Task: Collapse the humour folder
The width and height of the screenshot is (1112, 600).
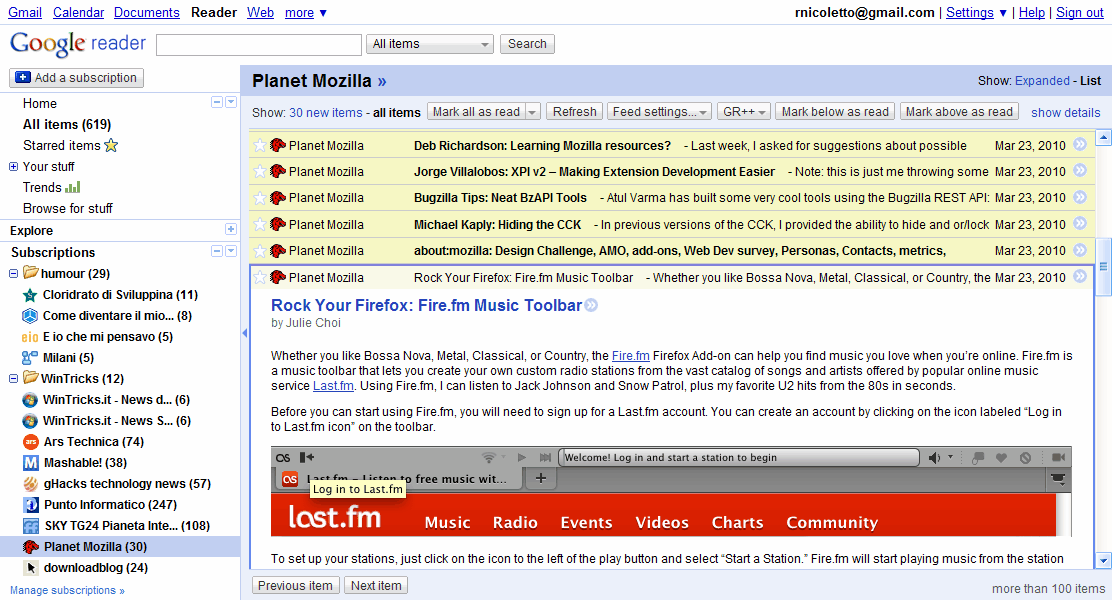Action: [x=13, y=274]
